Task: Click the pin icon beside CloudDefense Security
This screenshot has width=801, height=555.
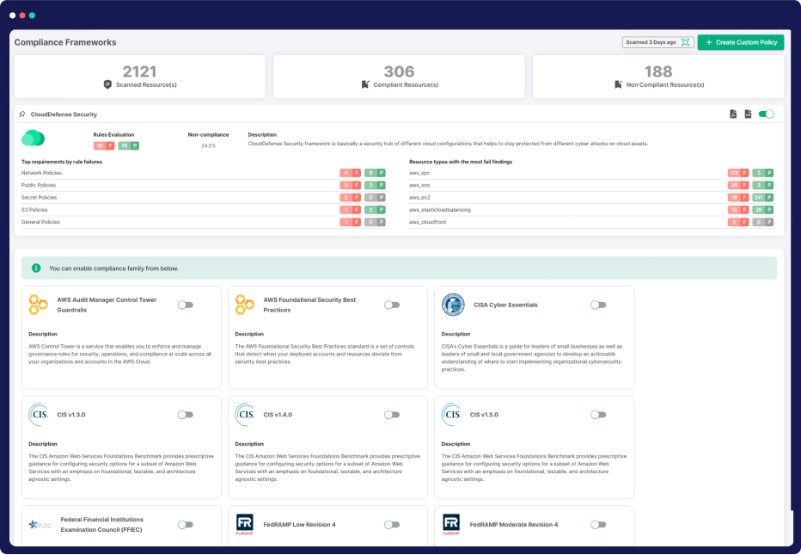Action: [22, 114]
